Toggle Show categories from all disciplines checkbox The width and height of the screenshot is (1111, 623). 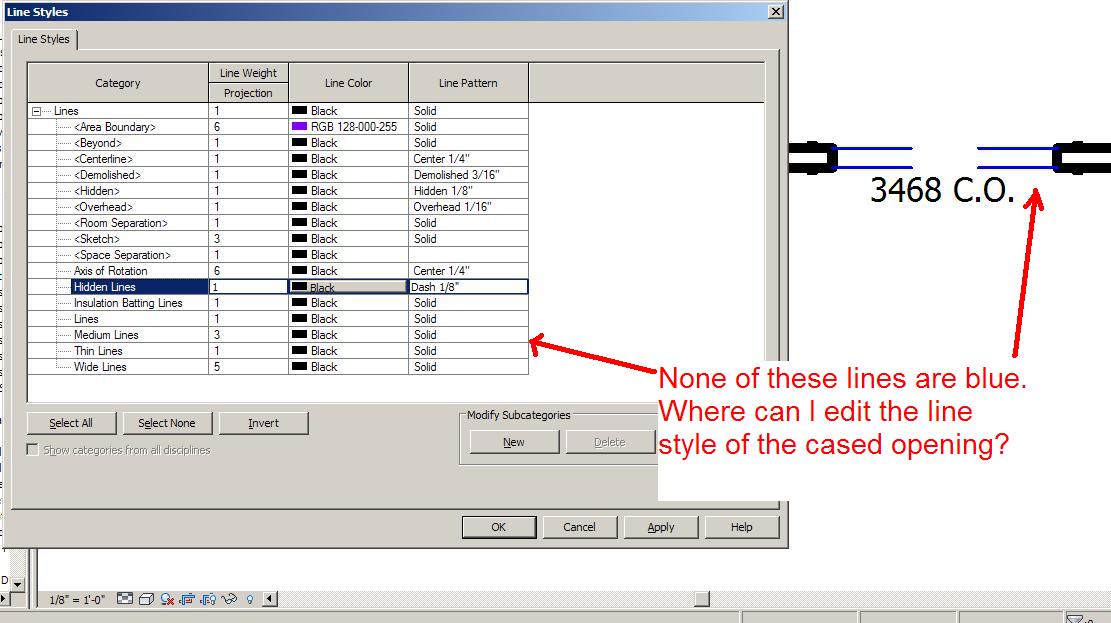32,449
